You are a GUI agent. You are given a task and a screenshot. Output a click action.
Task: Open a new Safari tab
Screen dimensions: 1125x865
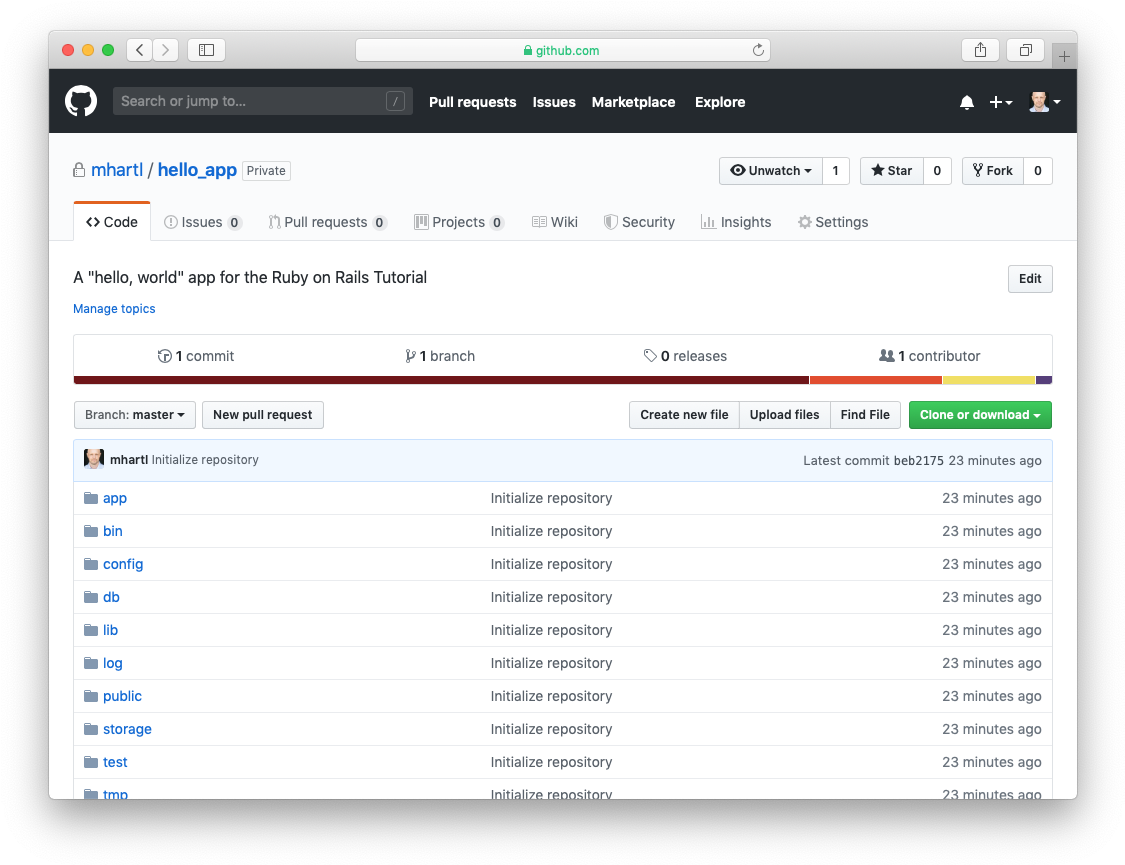pyautogui.click(x=1064, y=56)
